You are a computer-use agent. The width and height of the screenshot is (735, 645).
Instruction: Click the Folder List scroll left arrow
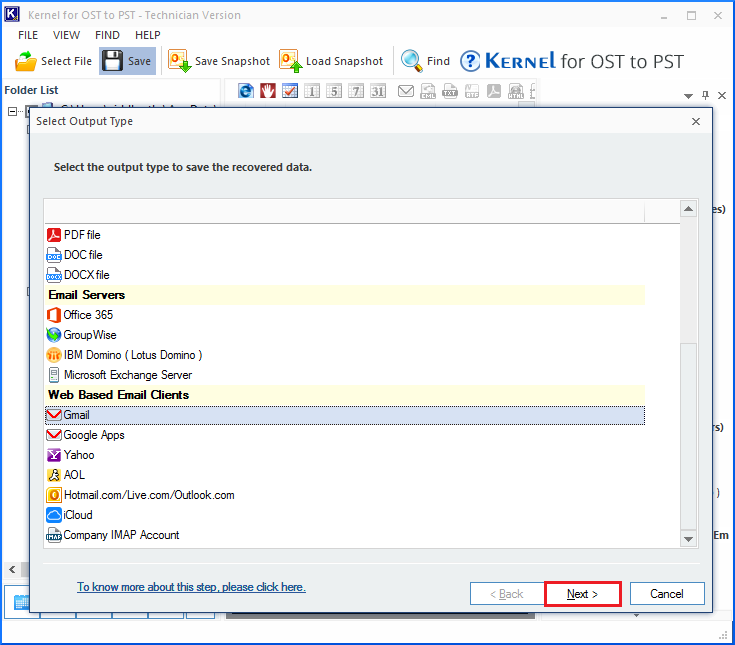(12, 570)
